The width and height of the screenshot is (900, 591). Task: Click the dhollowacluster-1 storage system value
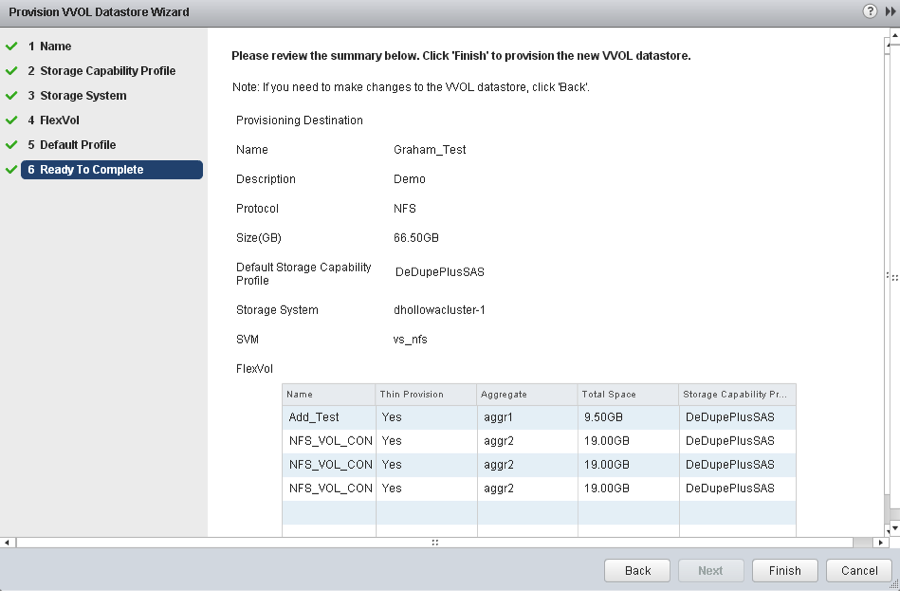coord(440,310)
